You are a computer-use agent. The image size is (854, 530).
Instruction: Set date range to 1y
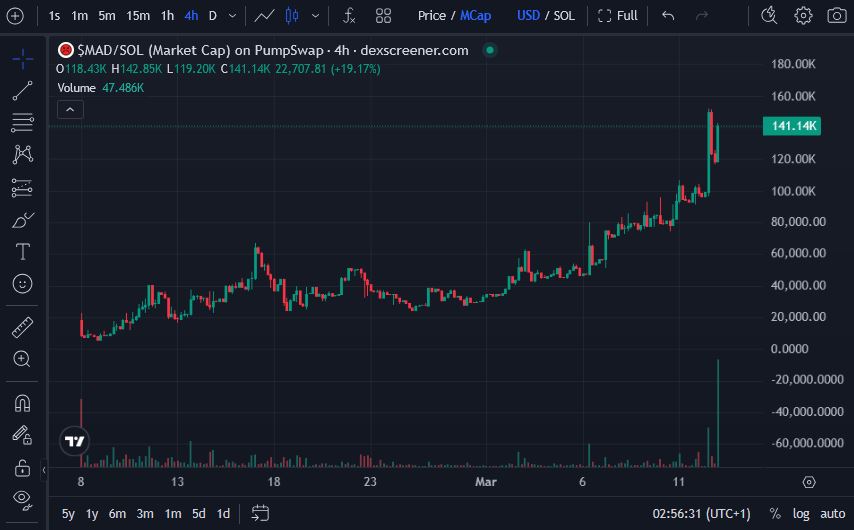92,514
